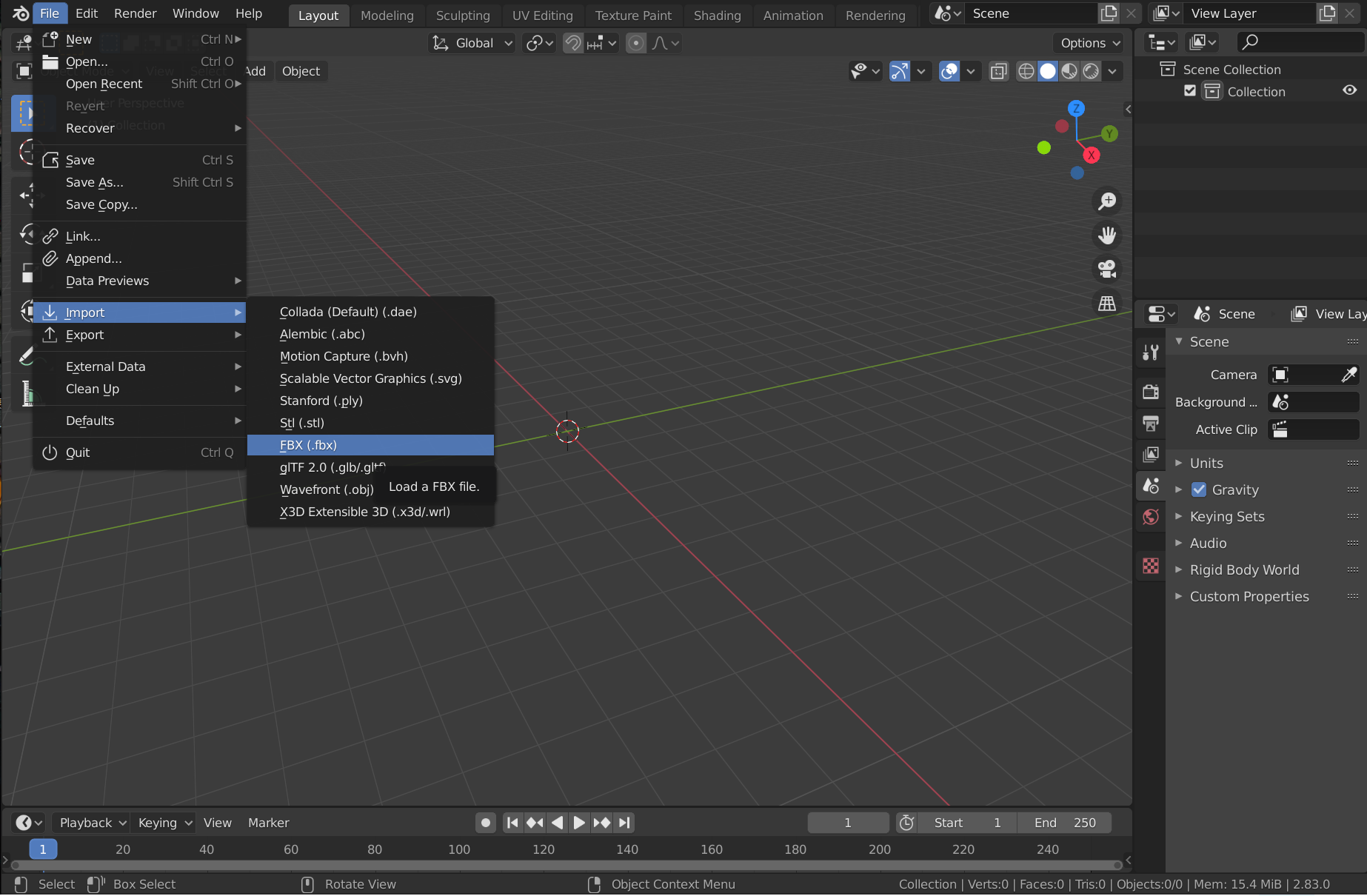The height and width of the screenshot is (896, 1367).
Task: Select wireframe viewport shading
Action: pos(1026,71)
